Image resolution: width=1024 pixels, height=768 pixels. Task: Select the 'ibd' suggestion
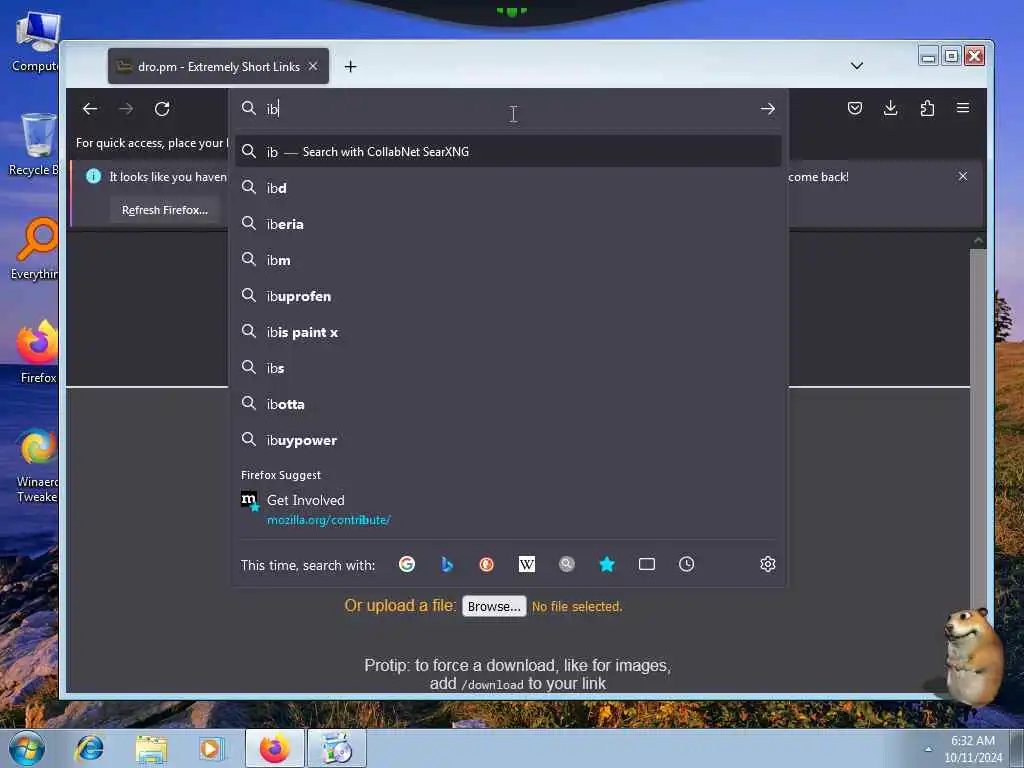508,188
